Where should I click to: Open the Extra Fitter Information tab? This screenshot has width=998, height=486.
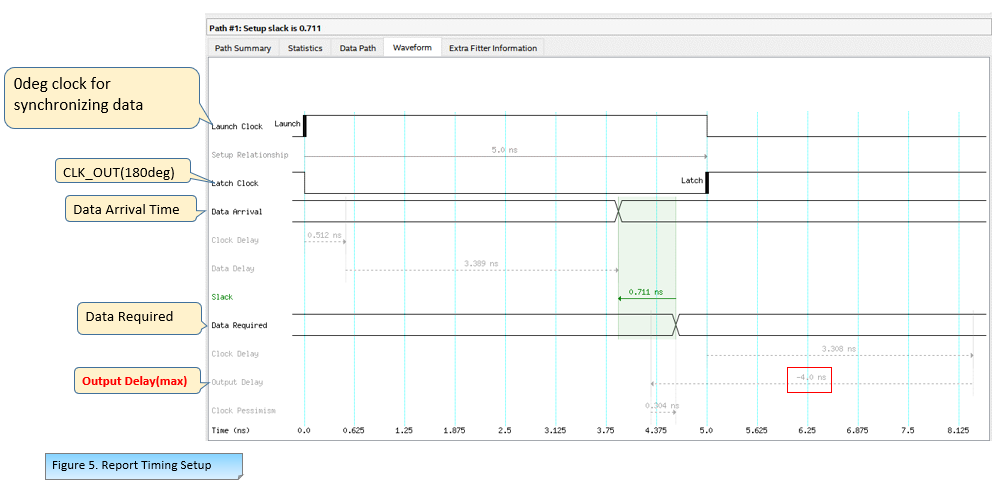[x=492, y=48]
